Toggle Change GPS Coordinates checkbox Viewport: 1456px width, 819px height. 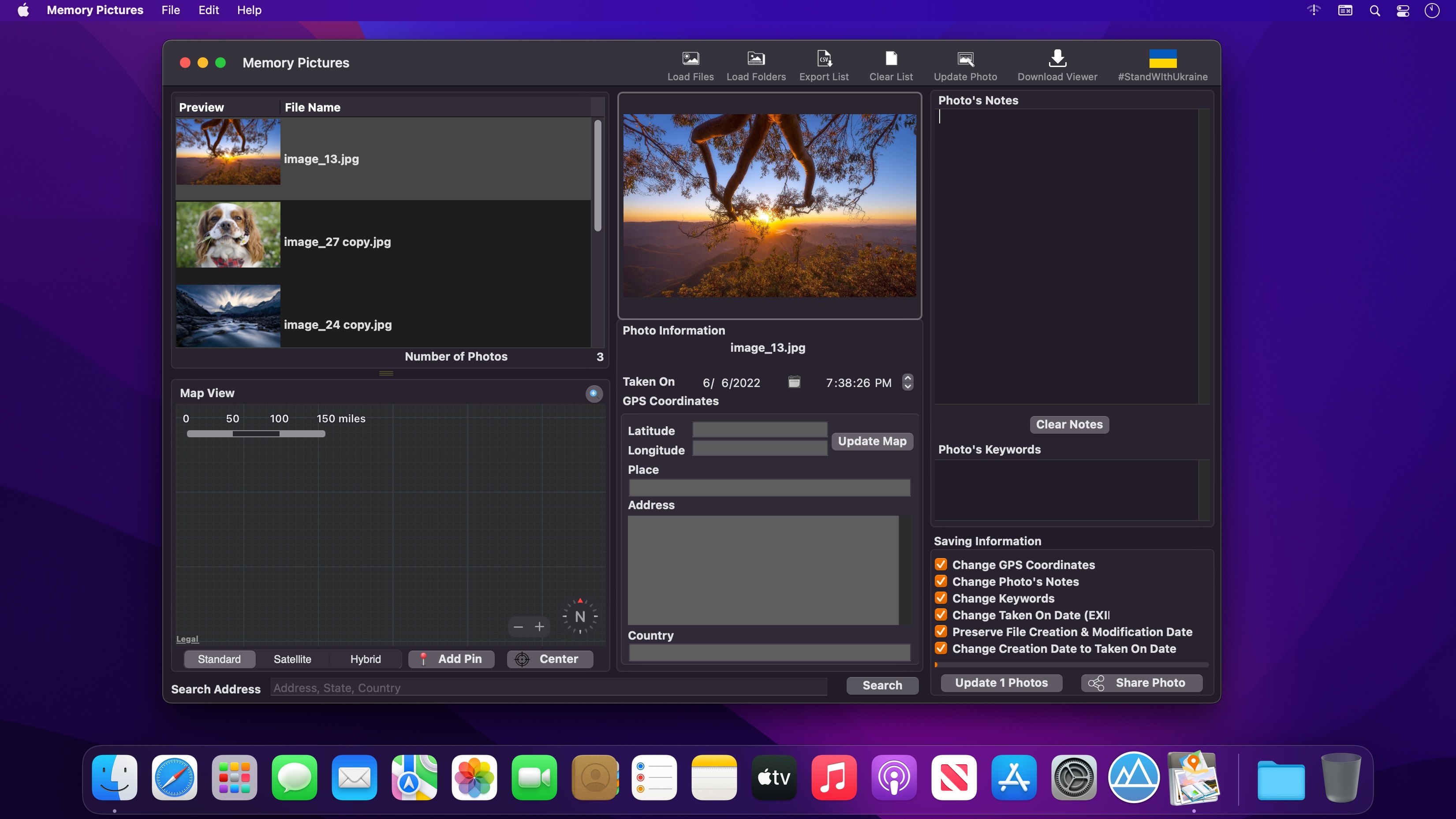941,565
